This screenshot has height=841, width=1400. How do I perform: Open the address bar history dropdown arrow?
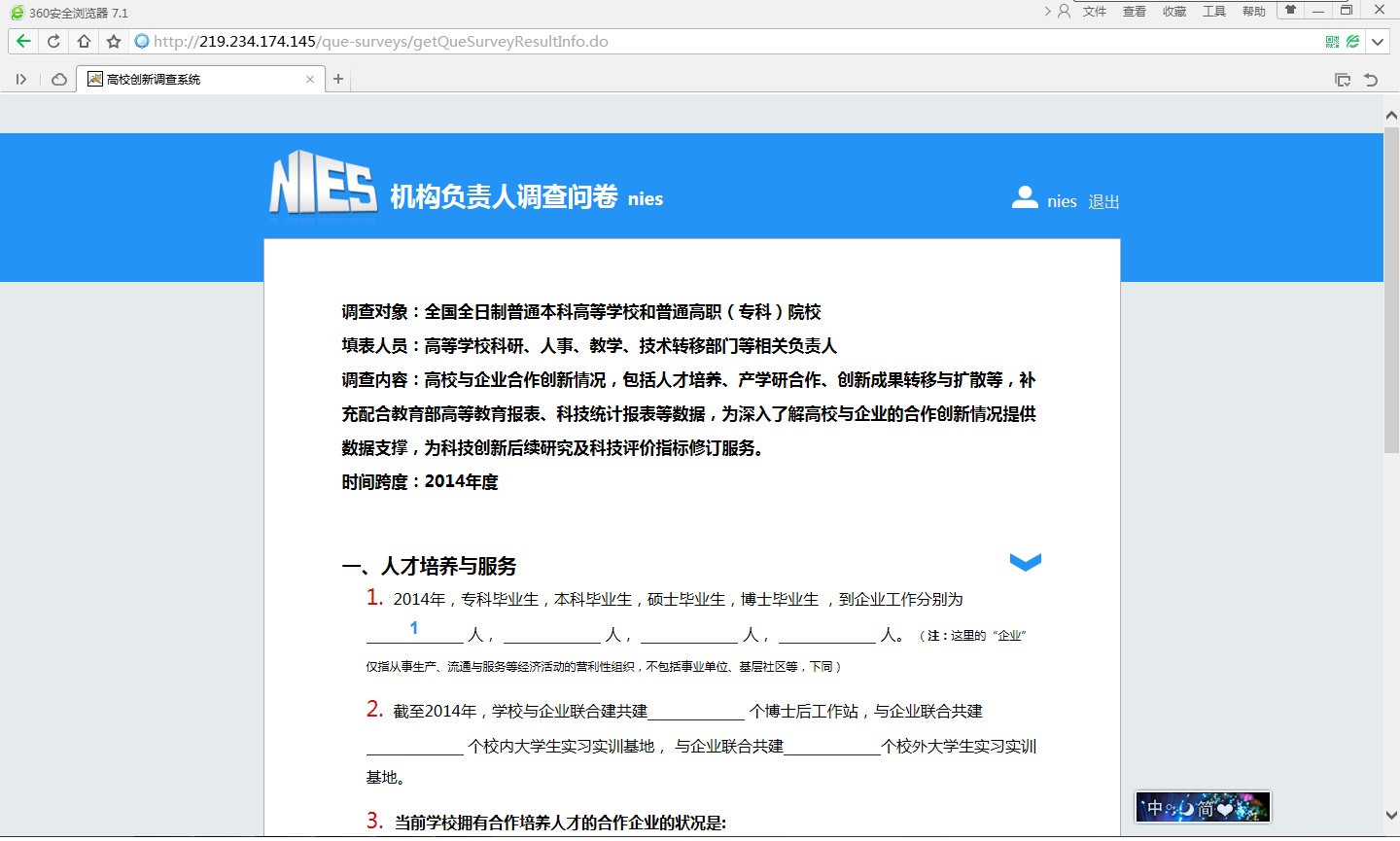point(1378,41)
